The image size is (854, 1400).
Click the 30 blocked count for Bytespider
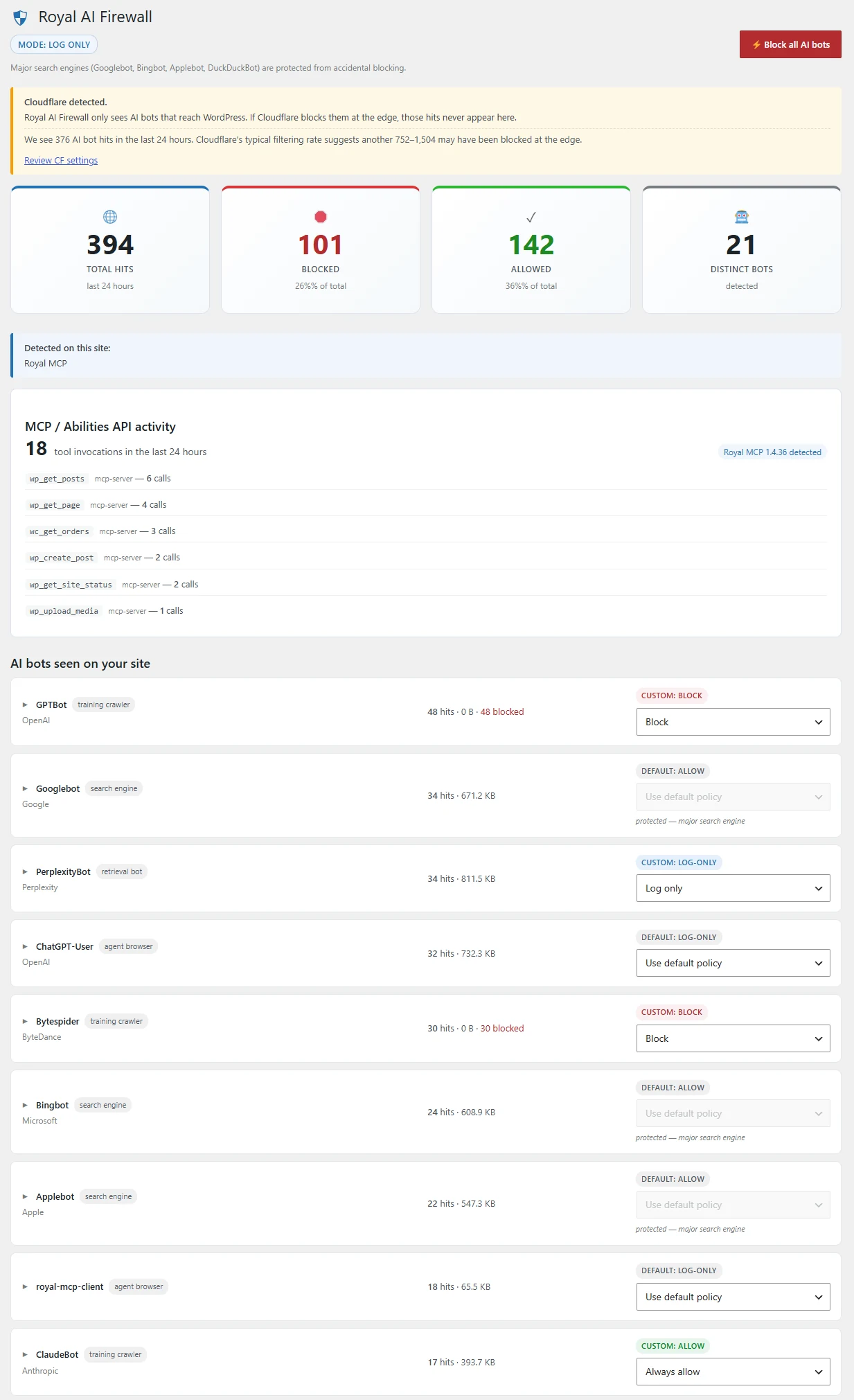502,1028
